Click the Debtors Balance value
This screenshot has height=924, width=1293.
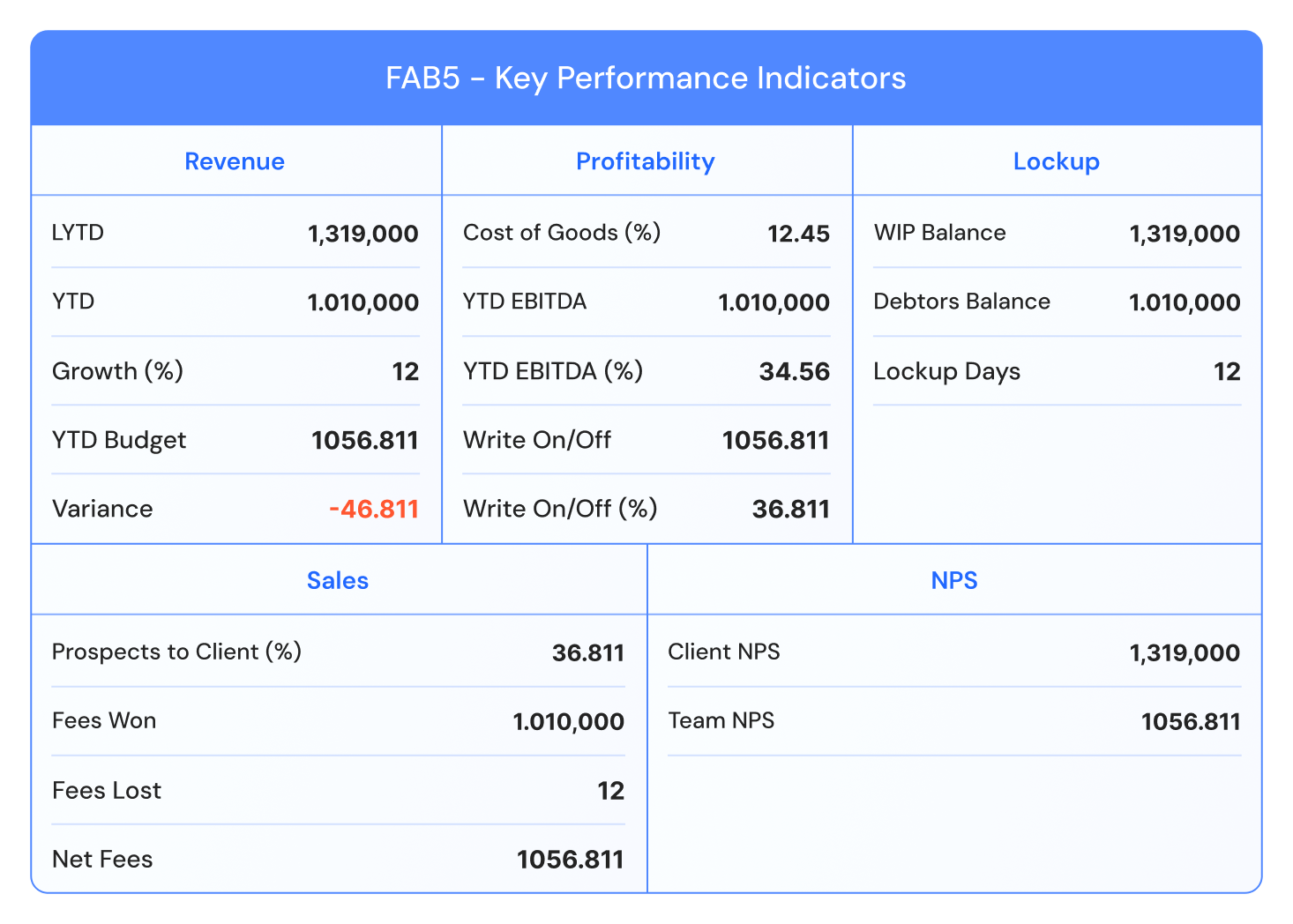tap(1185, 302)
